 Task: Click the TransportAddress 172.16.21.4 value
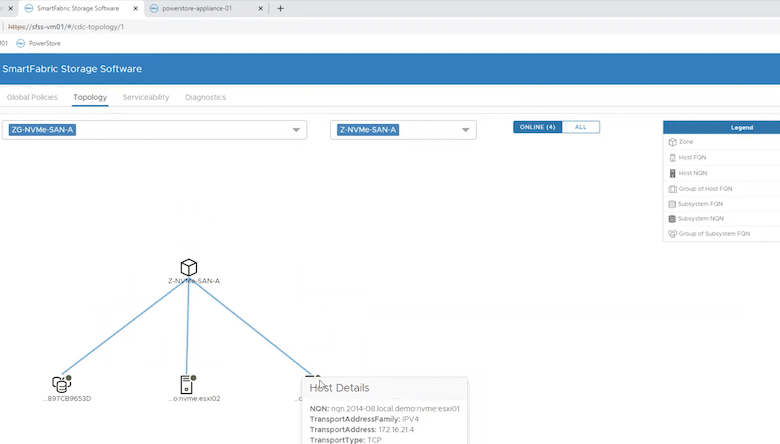396,430
